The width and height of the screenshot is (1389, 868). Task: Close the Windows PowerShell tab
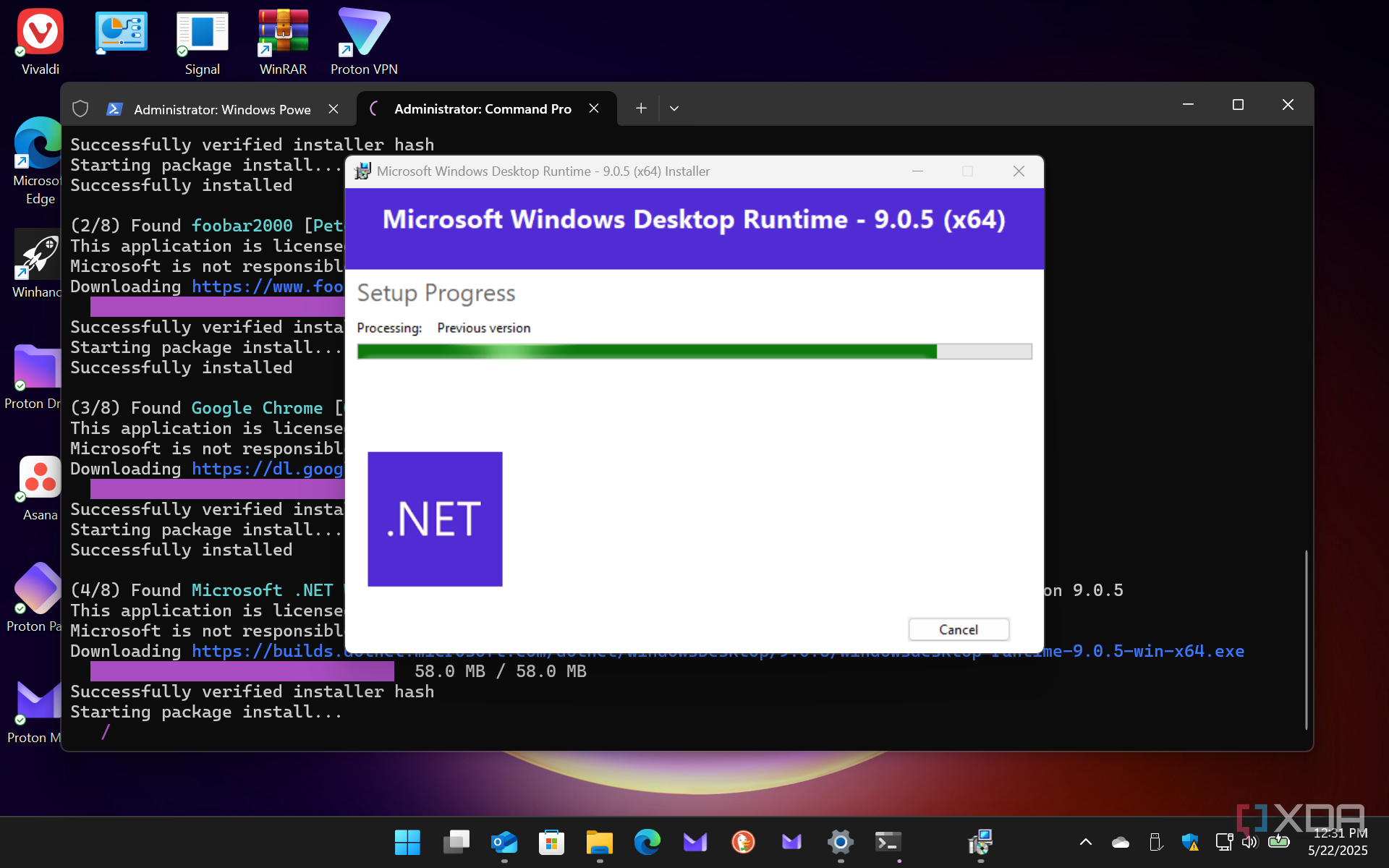(334, 109)
